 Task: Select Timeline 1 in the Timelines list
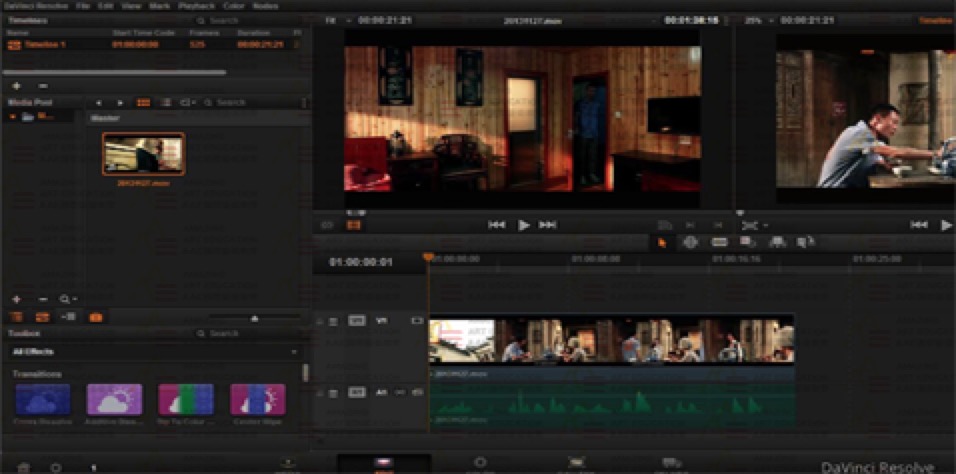tap(152, 45)
